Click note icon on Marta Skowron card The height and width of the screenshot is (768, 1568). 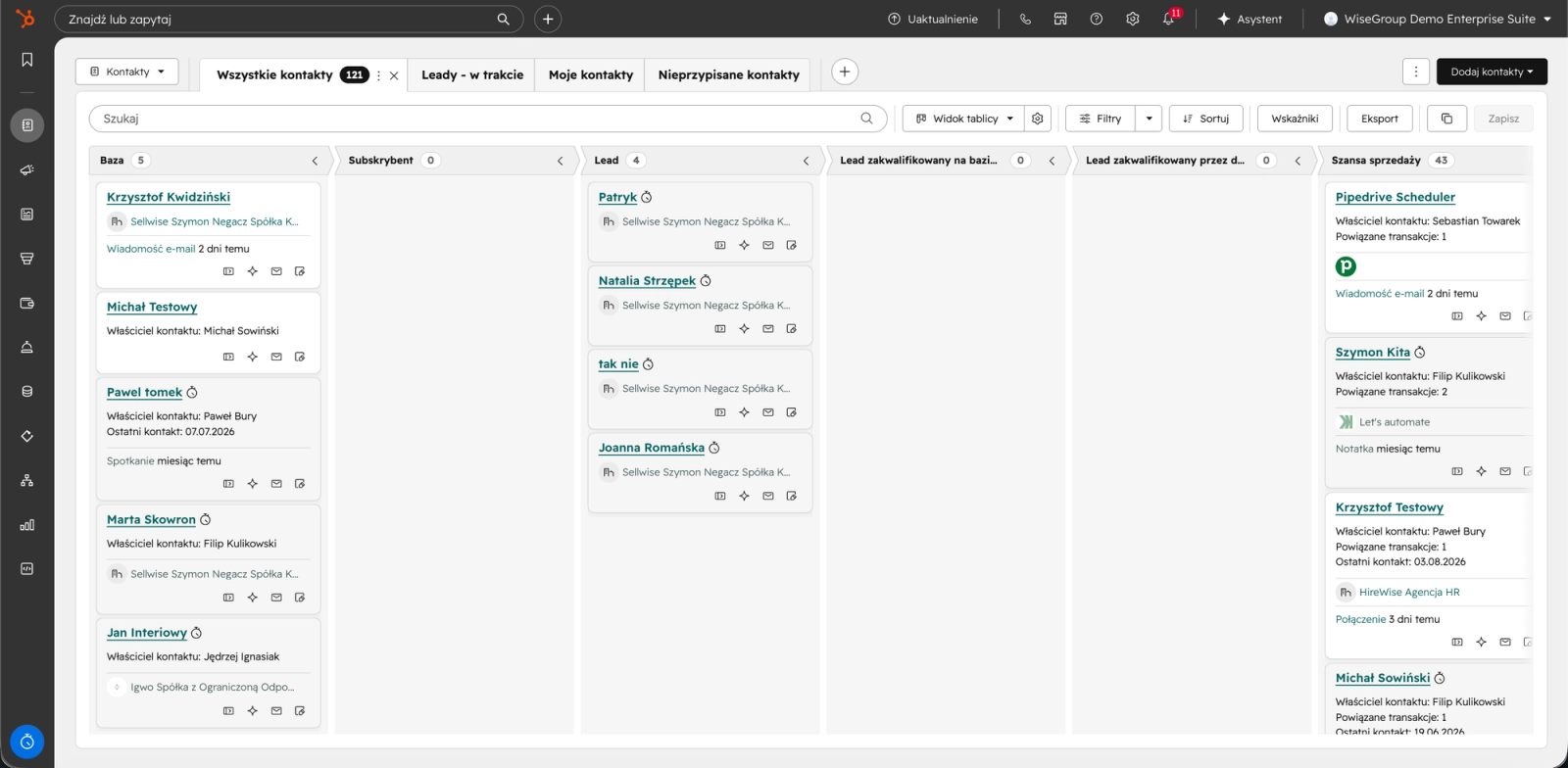click(300, 598)
